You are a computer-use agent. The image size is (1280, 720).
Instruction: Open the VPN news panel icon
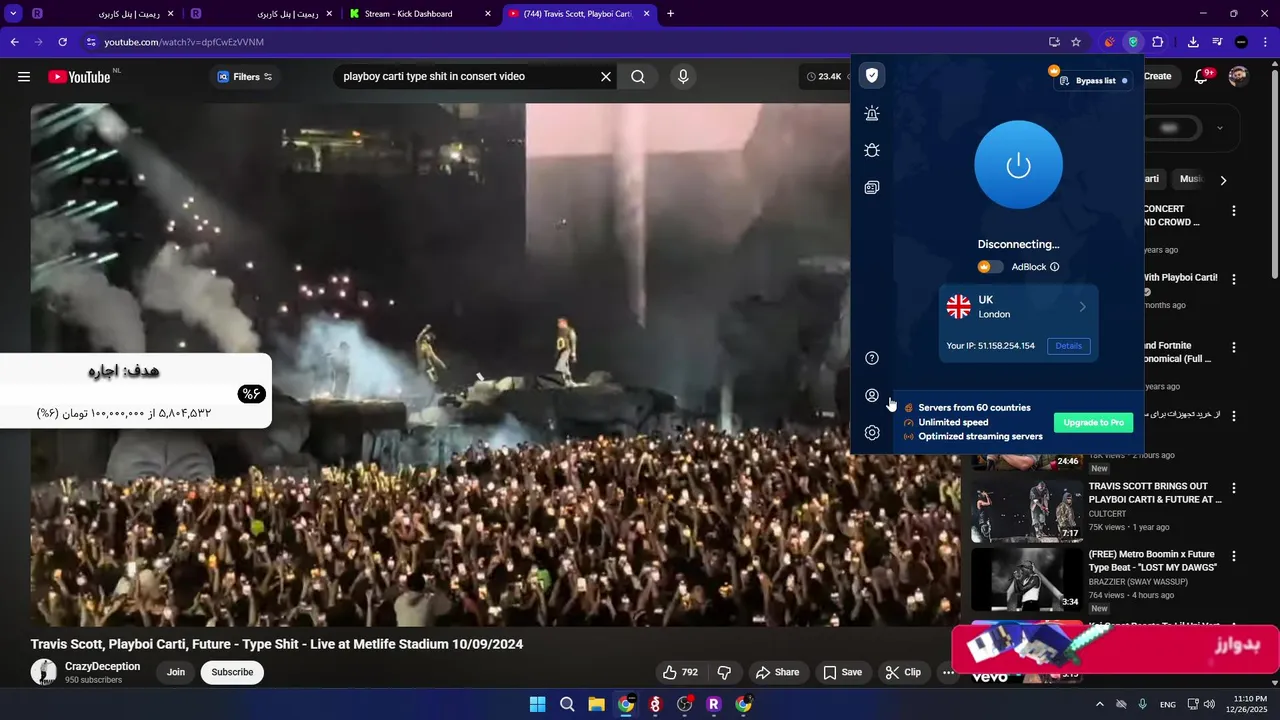click(872, 187)
